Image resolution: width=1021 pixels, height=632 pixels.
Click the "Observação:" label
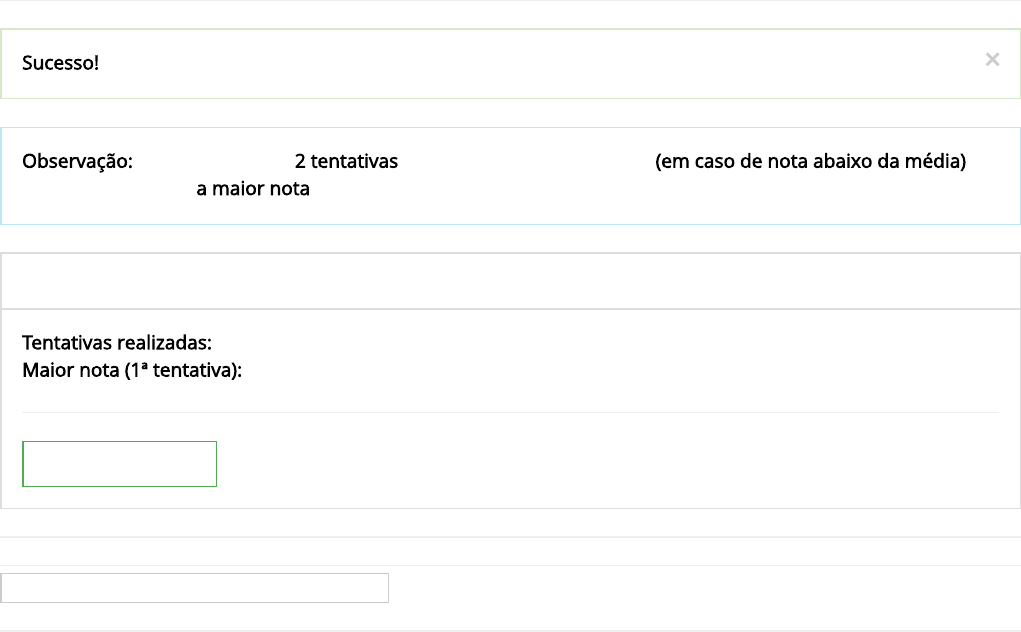click(77, 162)
